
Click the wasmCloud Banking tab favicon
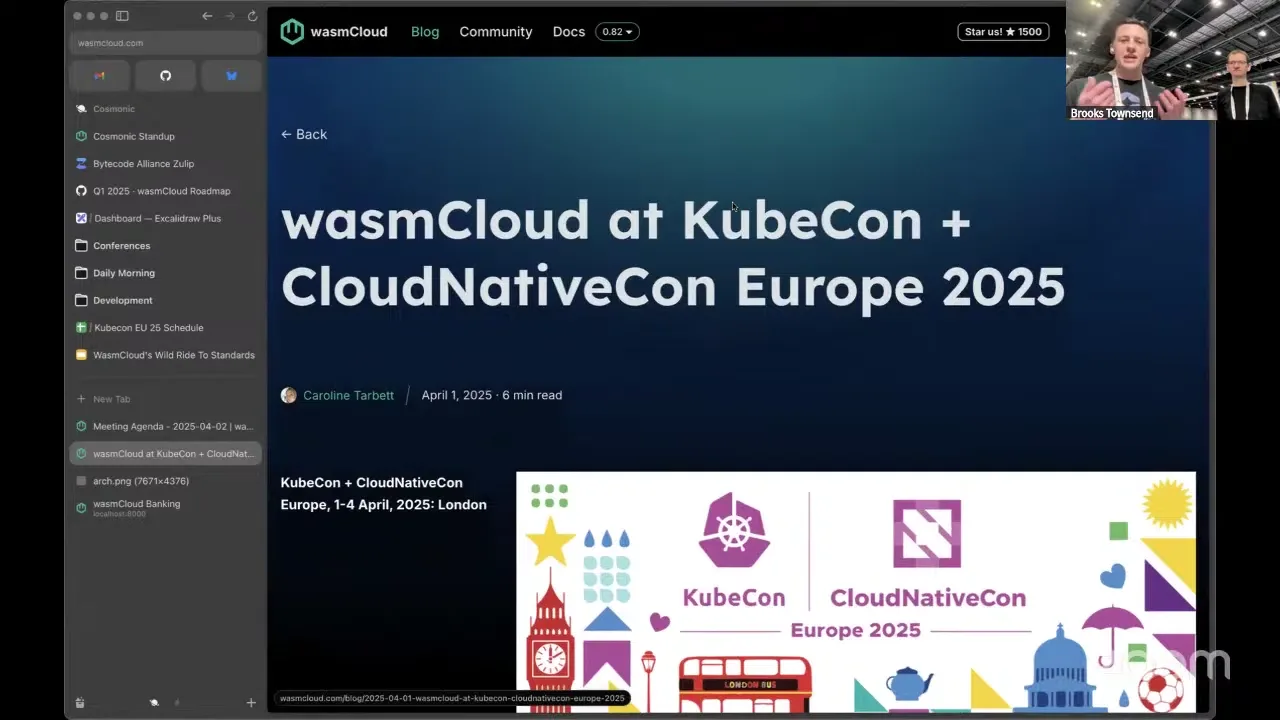pos(81,508)
